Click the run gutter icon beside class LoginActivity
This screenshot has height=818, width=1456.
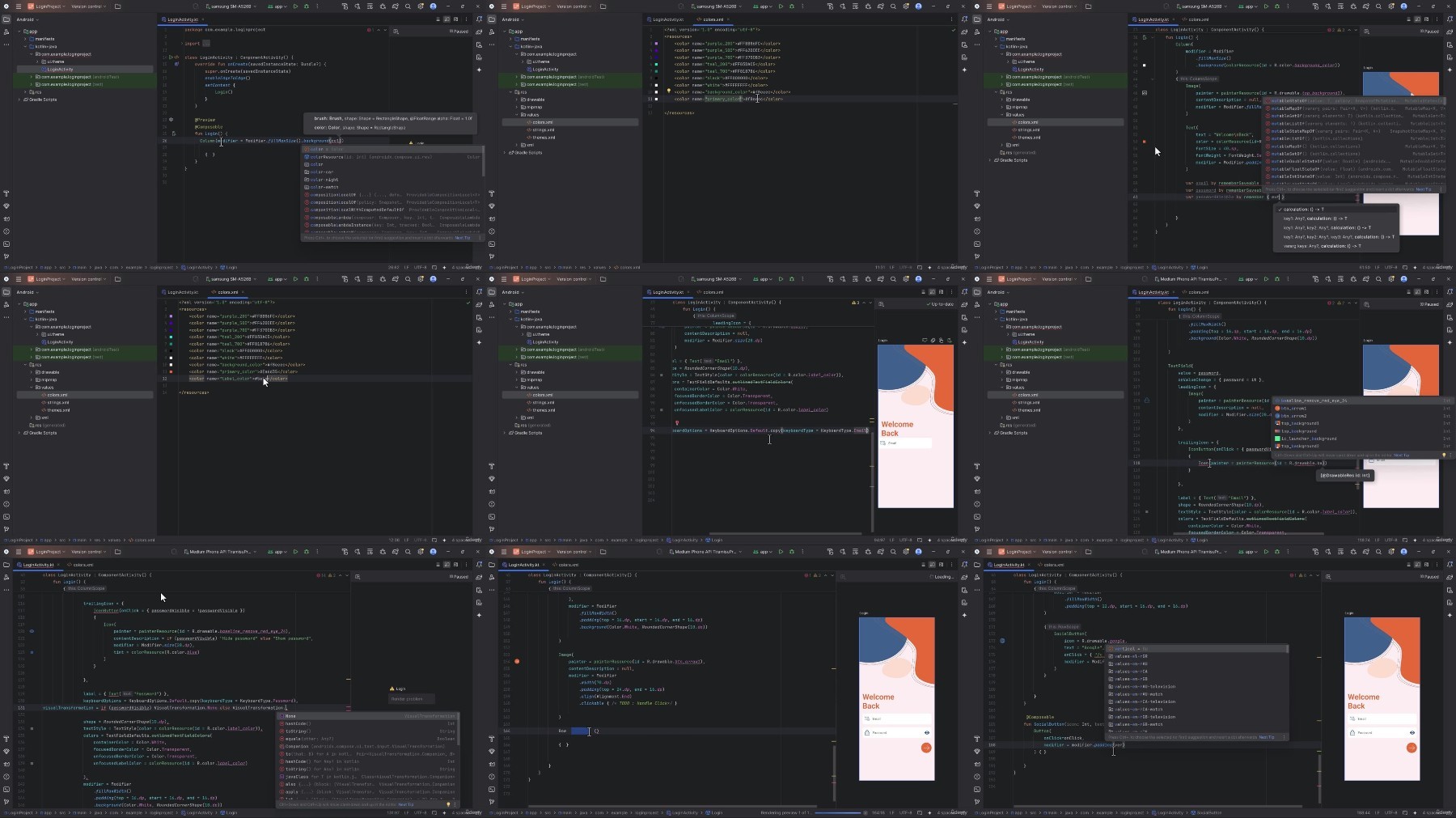coord(171,57)
